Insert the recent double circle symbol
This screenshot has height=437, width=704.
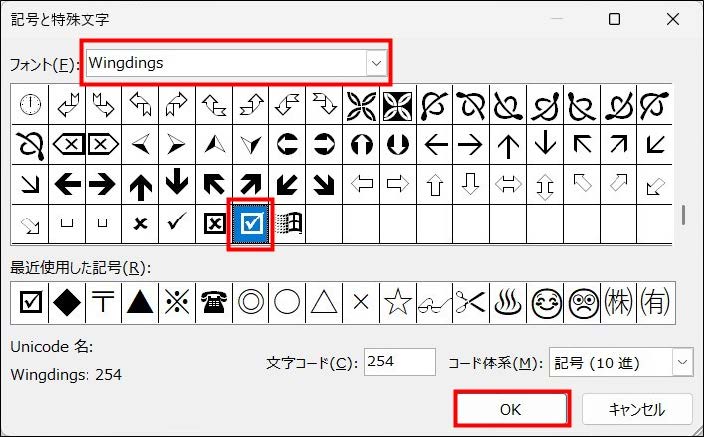[x=251, y=303]
